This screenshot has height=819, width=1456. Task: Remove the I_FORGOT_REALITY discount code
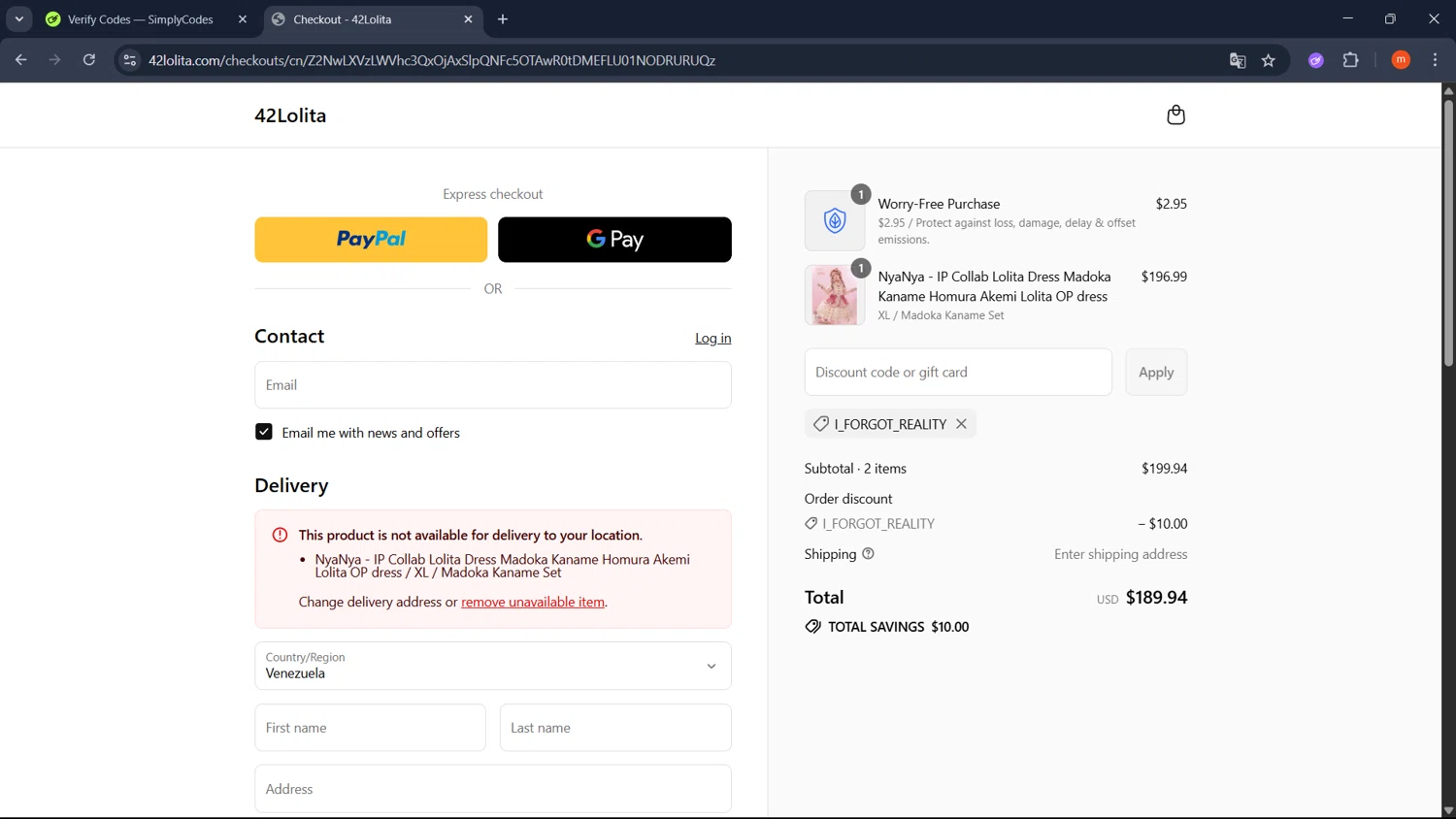[x=961, y=424]
